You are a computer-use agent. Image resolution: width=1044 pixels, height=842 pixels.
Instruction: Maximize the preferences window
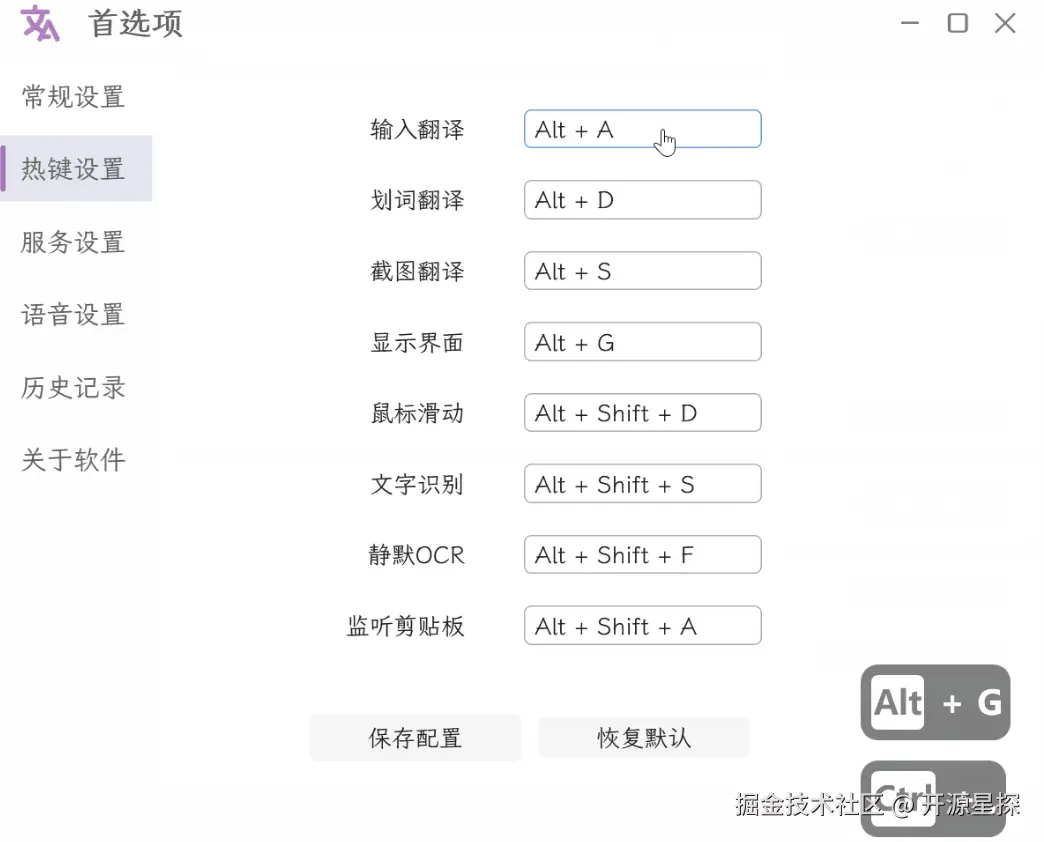click(957, 23)
